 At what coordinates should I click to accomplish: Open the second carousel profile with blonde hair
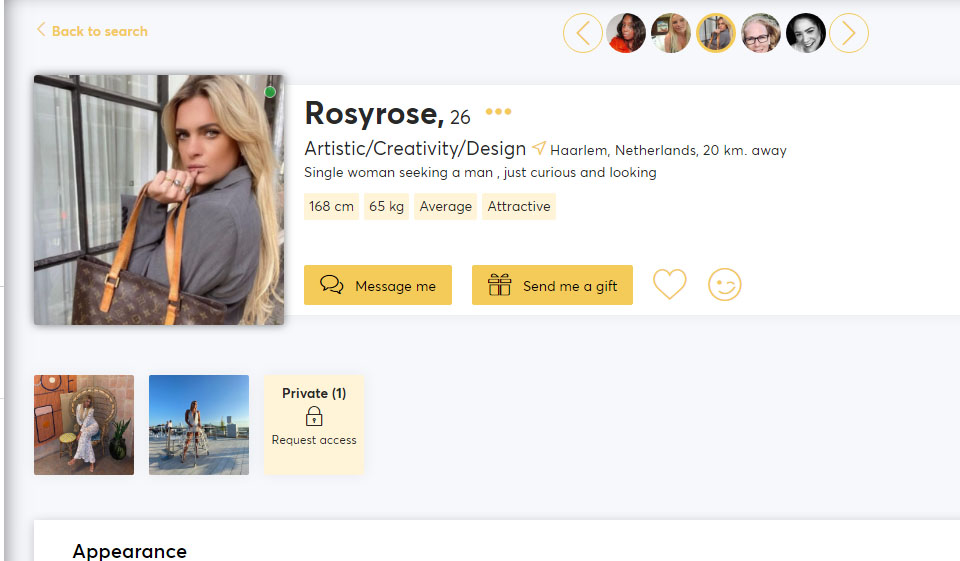(x=671, y=34)
